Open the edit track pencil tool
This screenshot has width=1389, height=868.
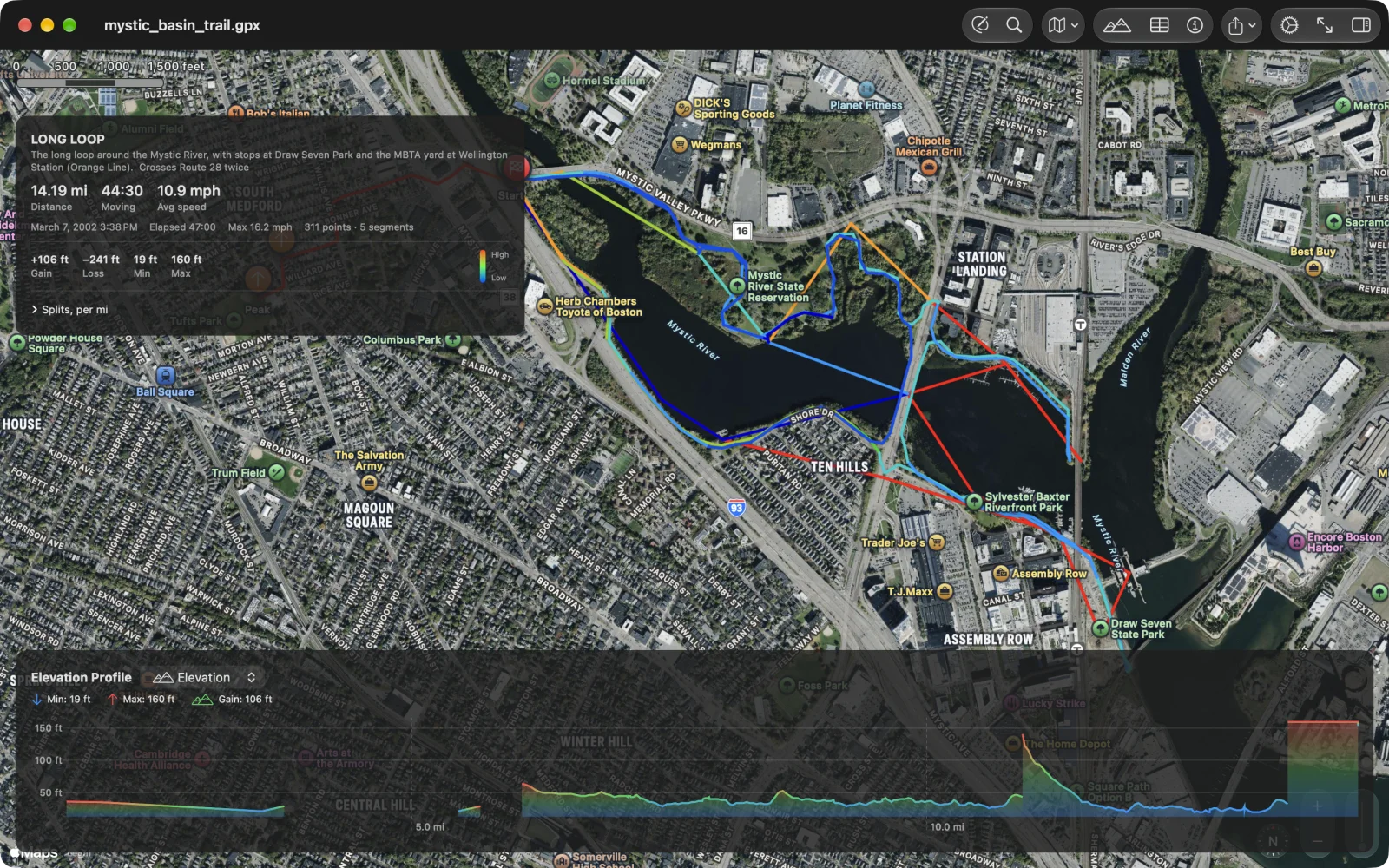pos(980,25)
